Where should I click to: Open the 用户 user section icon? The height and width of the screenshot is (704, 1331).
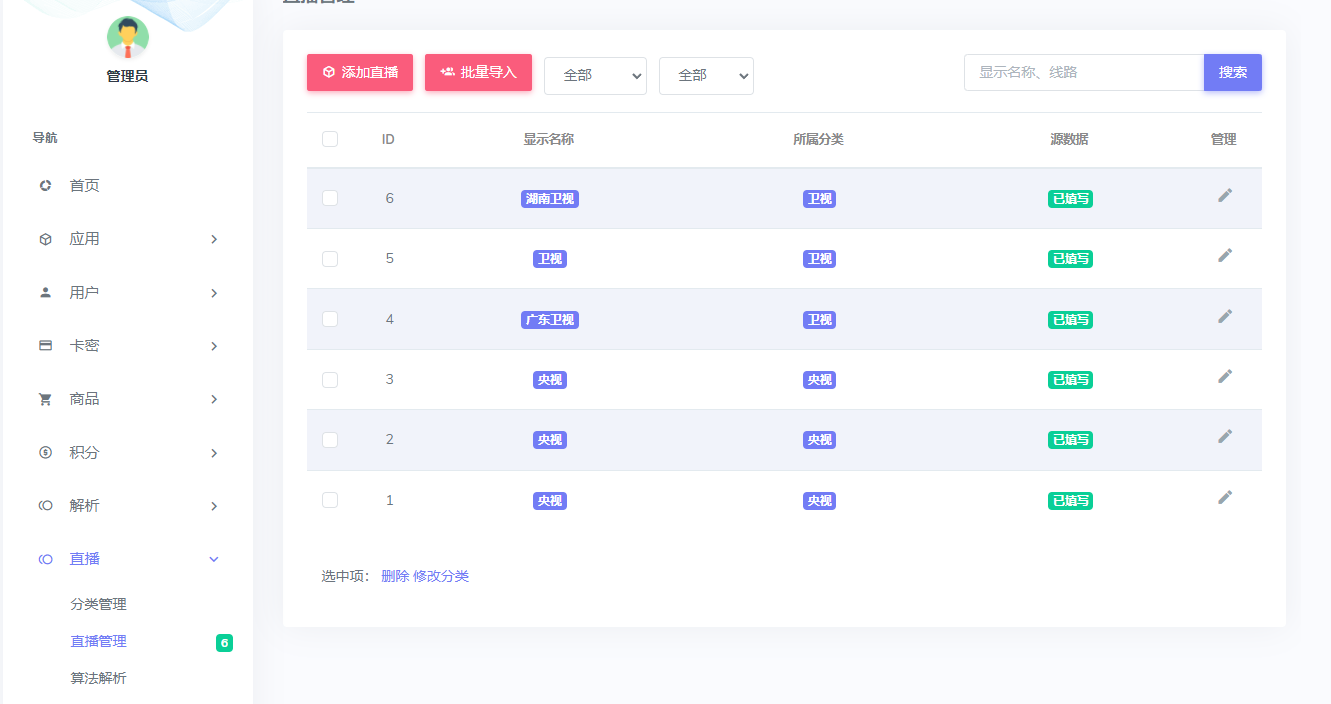tap(44, 292)
